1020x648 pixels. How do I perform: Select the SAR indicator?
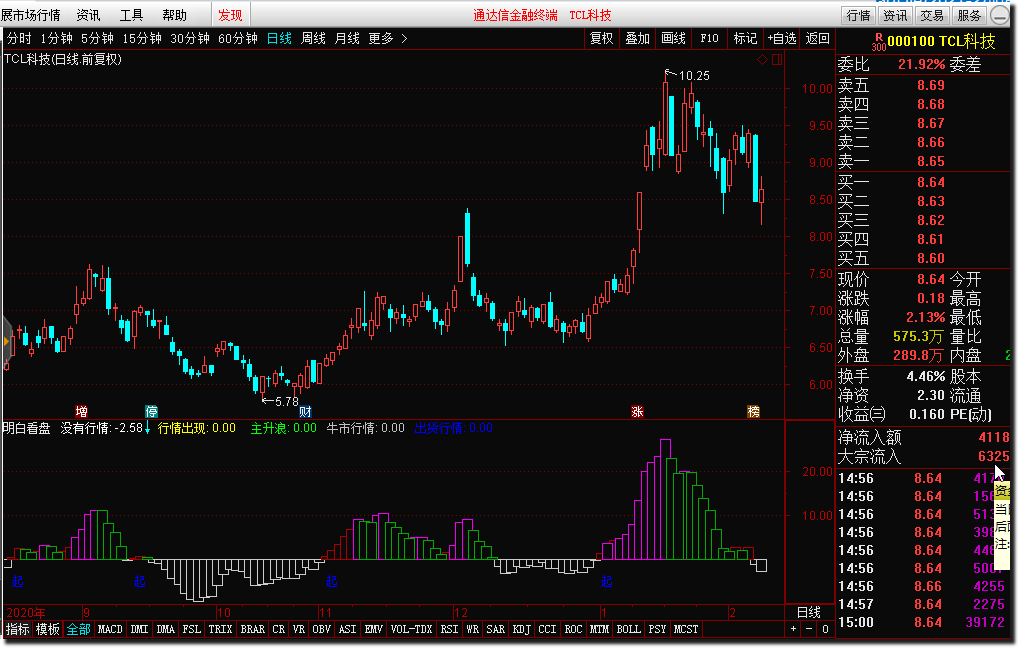pyautogui.click(x=496, y=629)
